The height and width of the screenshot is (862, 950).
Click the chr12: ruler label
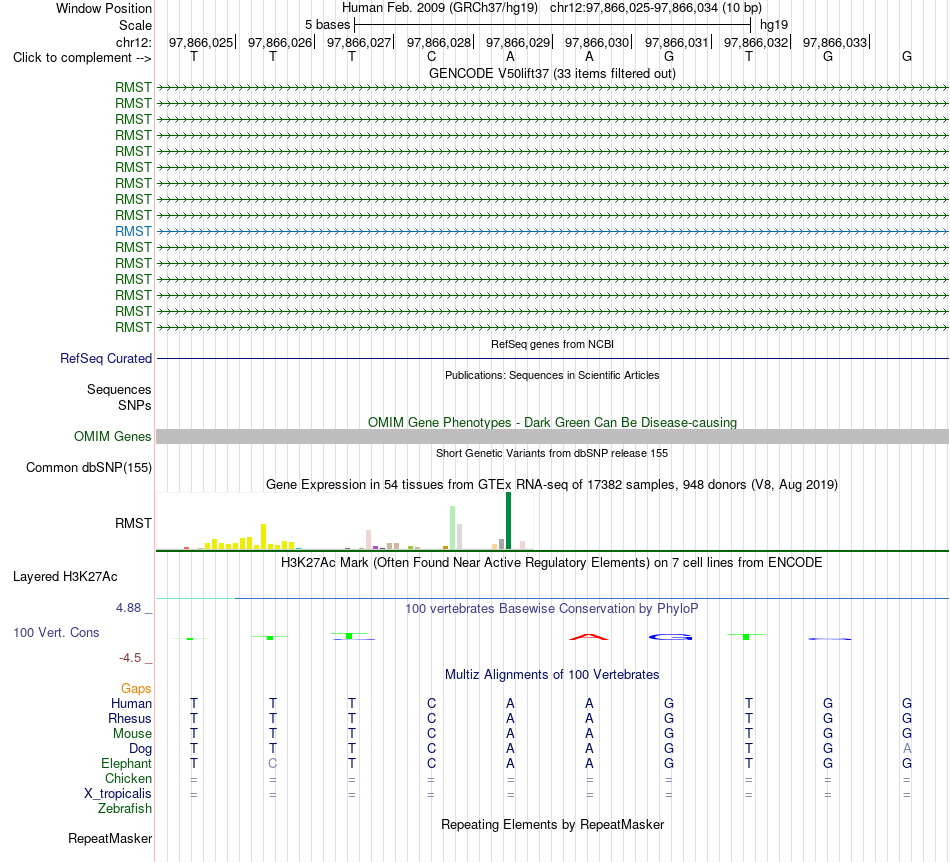[x=134, y=42]
